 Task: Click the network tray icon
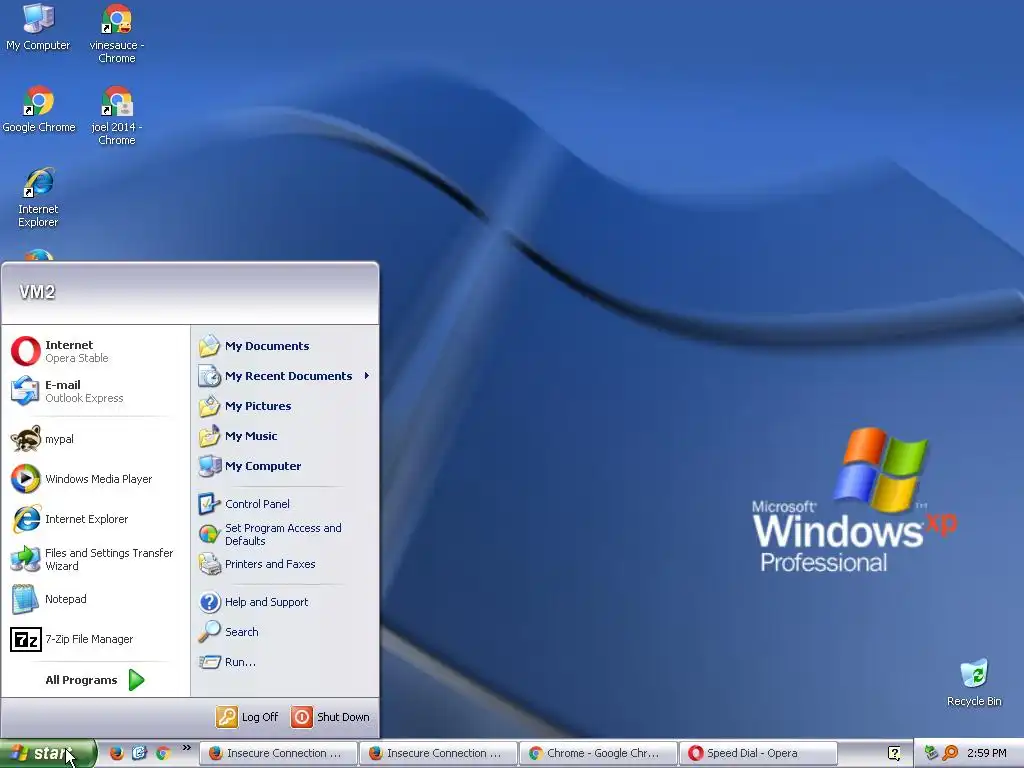(931, 753)
